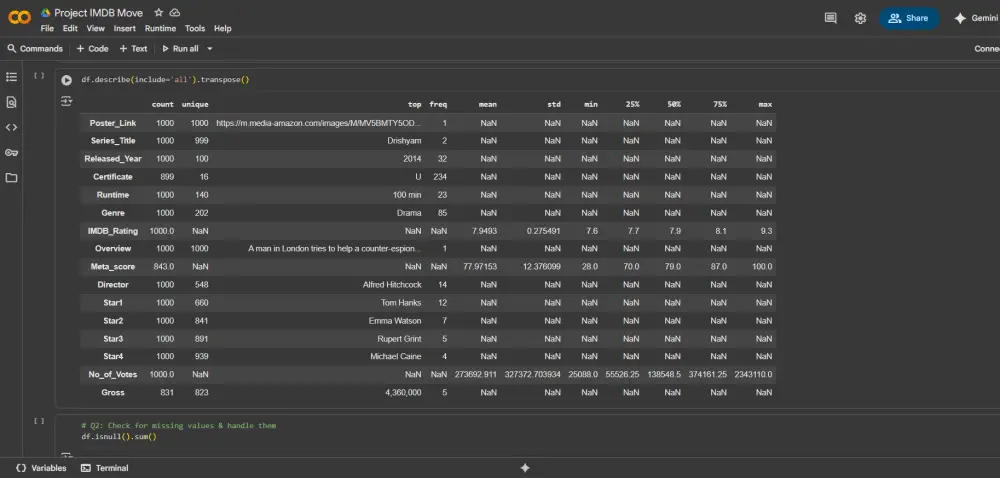Click the Star1 row label

point(113,303)
